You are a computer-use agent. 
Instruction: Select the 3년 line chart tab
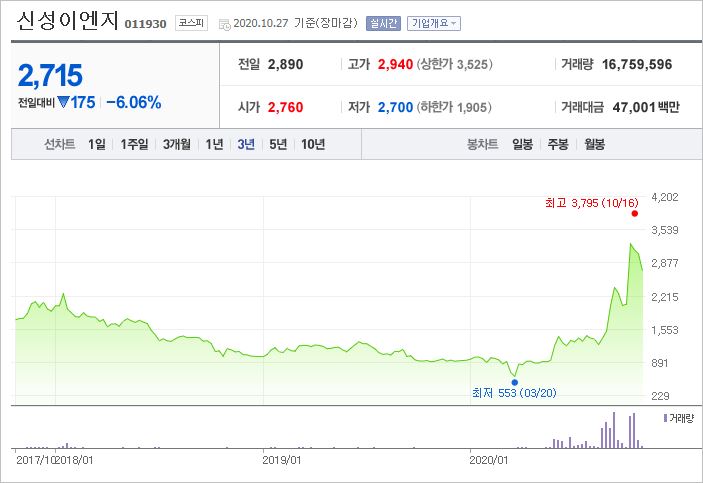(246, 144)
